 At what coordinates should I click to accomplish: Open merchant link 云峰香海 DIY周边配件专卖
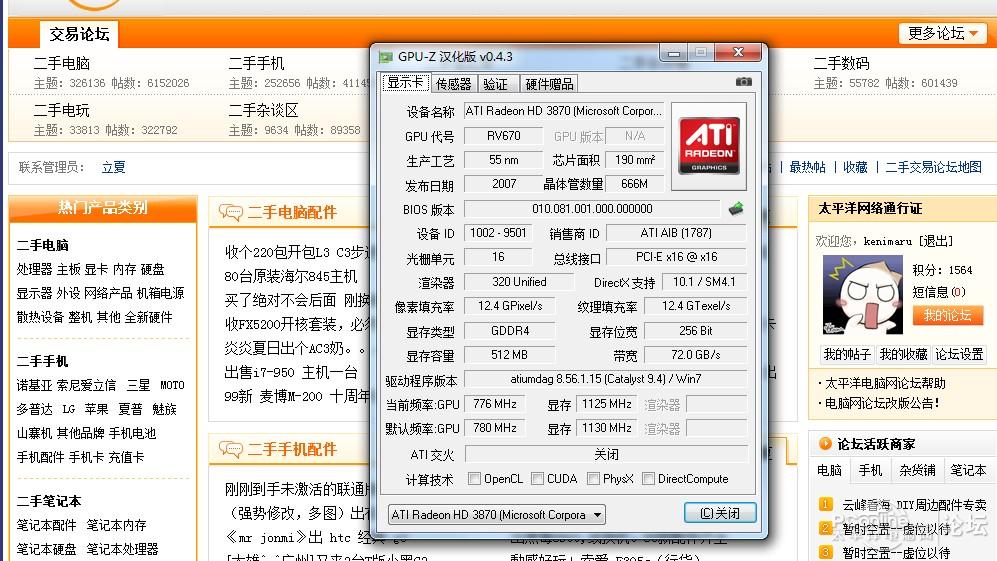(914, 505)
